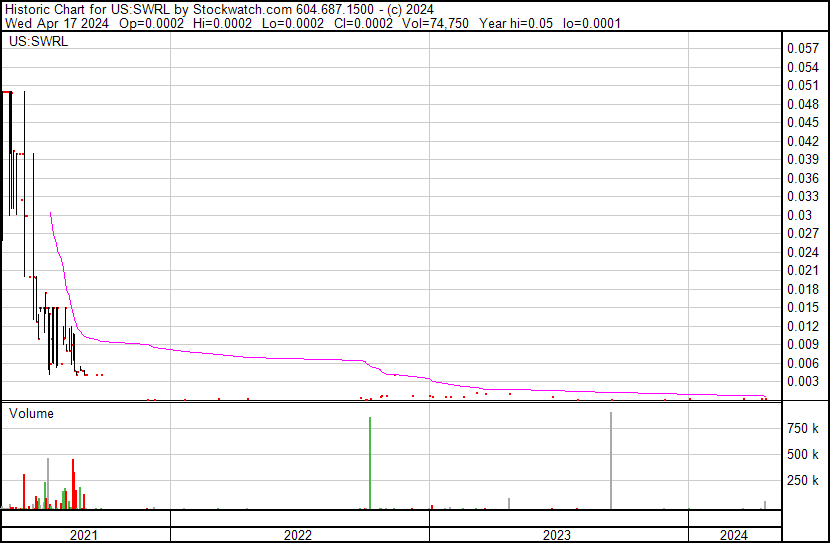
Task: Click the US:SWRL ticker label in chart
Action: (x=38, y=41)
